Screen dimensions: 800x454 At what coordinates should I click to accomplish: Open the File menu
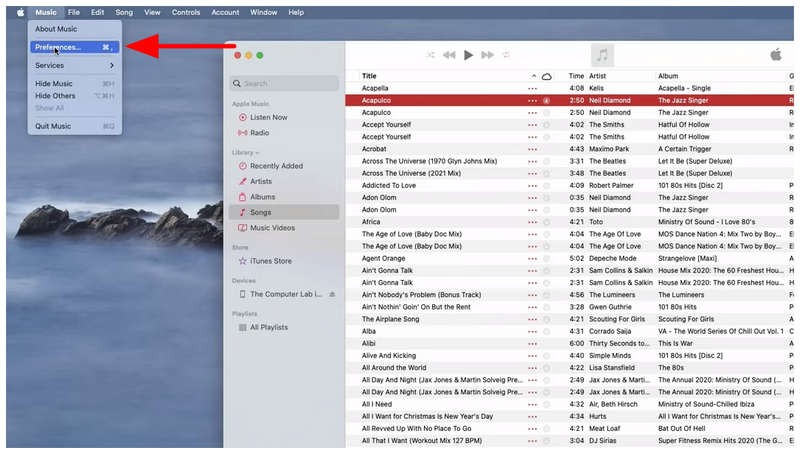pyautogui.click(x=73, y=12)
